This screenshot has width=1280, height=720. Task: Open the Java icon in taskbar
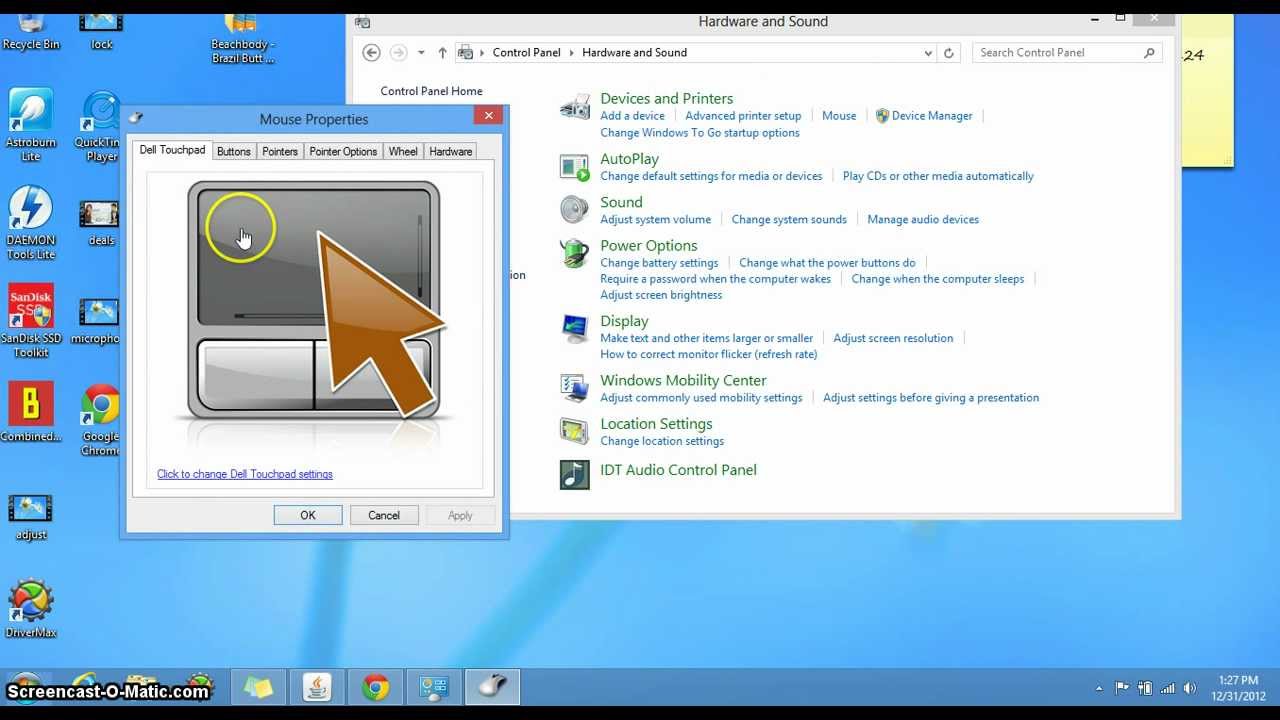(317, 687)
